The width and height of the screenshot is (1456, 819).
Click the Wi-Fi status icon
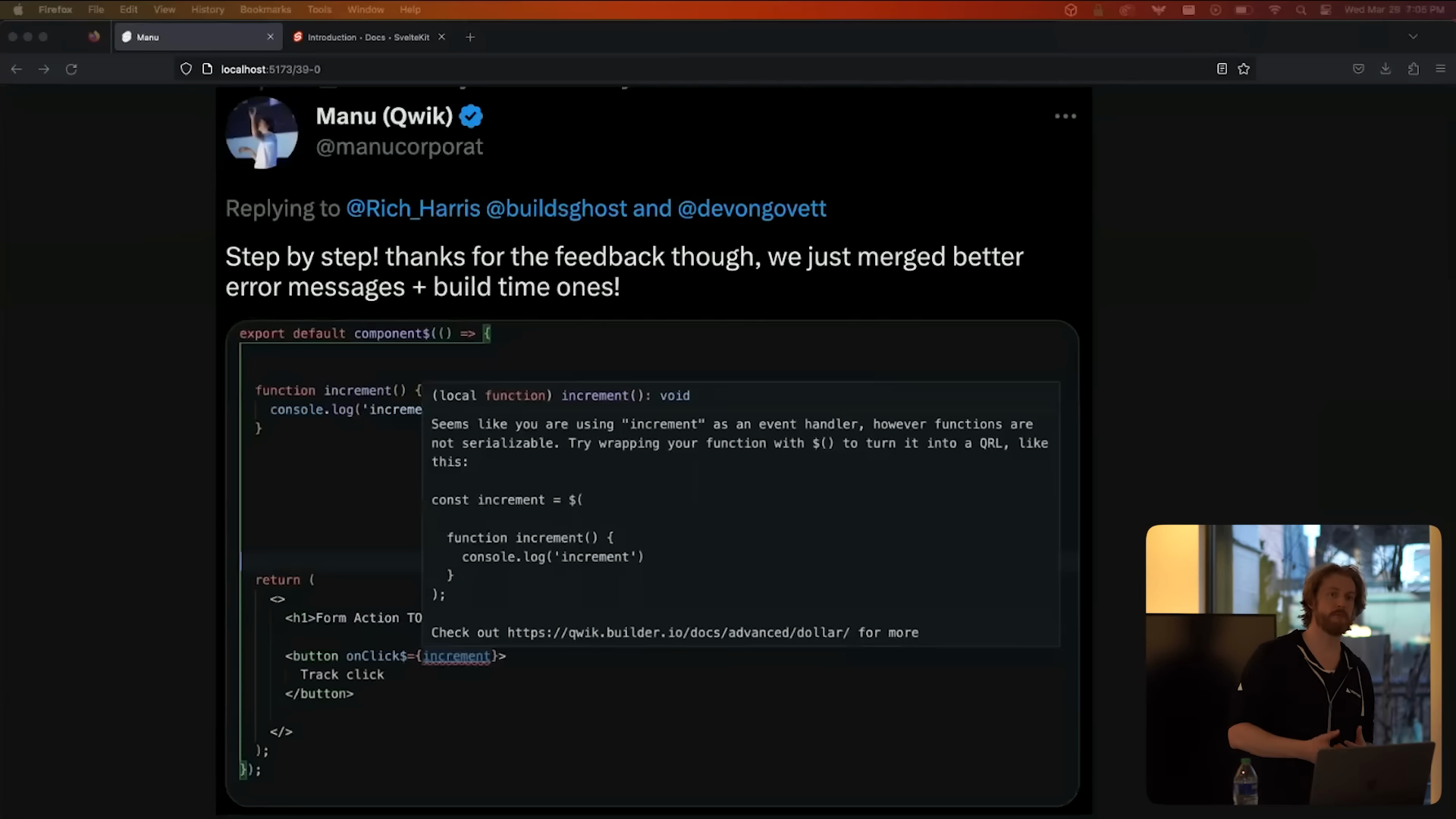tap(1275, 10)
